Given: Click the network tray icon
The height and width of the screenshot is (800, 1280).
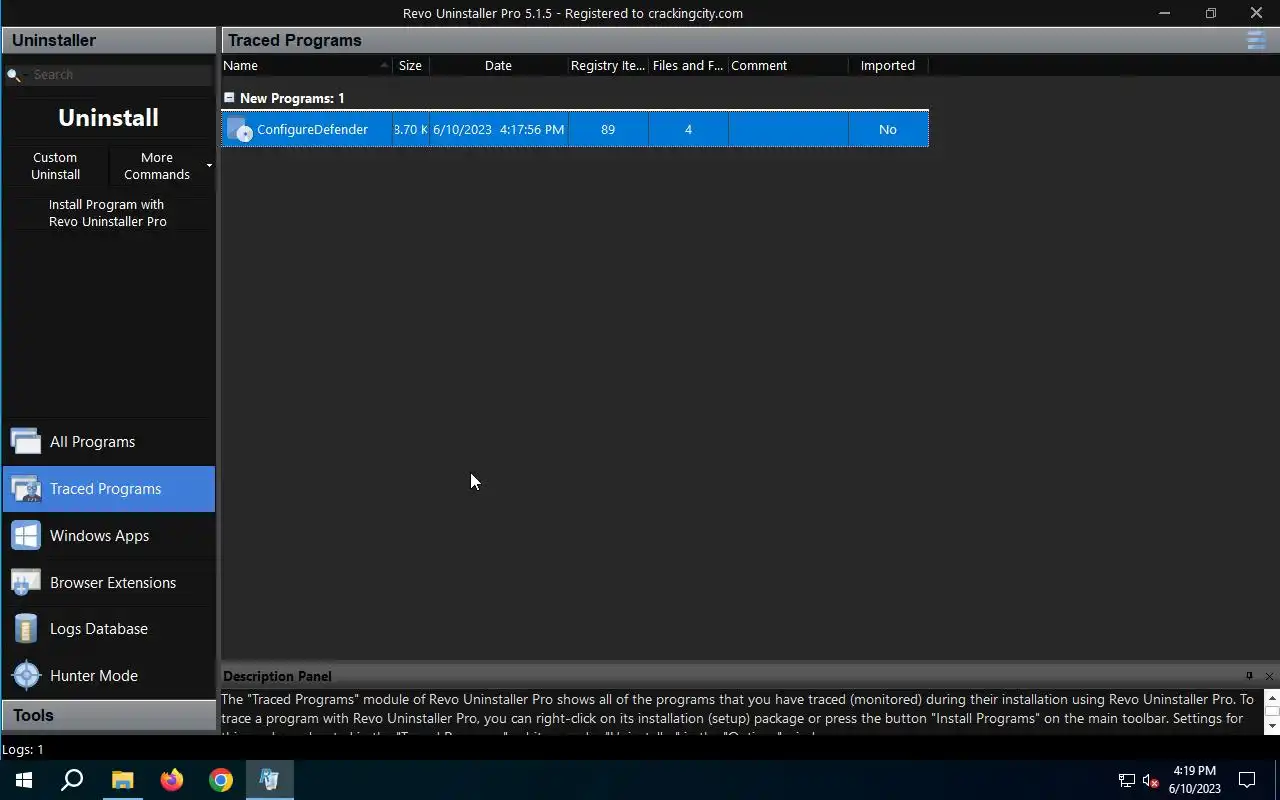Looking at the screenshot, I should (1126, 780).
